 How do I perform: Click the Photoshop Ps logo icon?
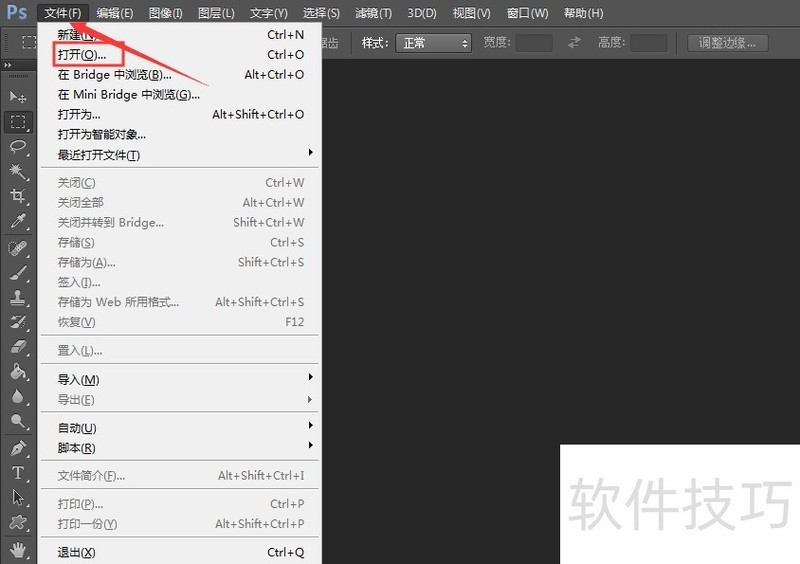click(x=17, y=12)
